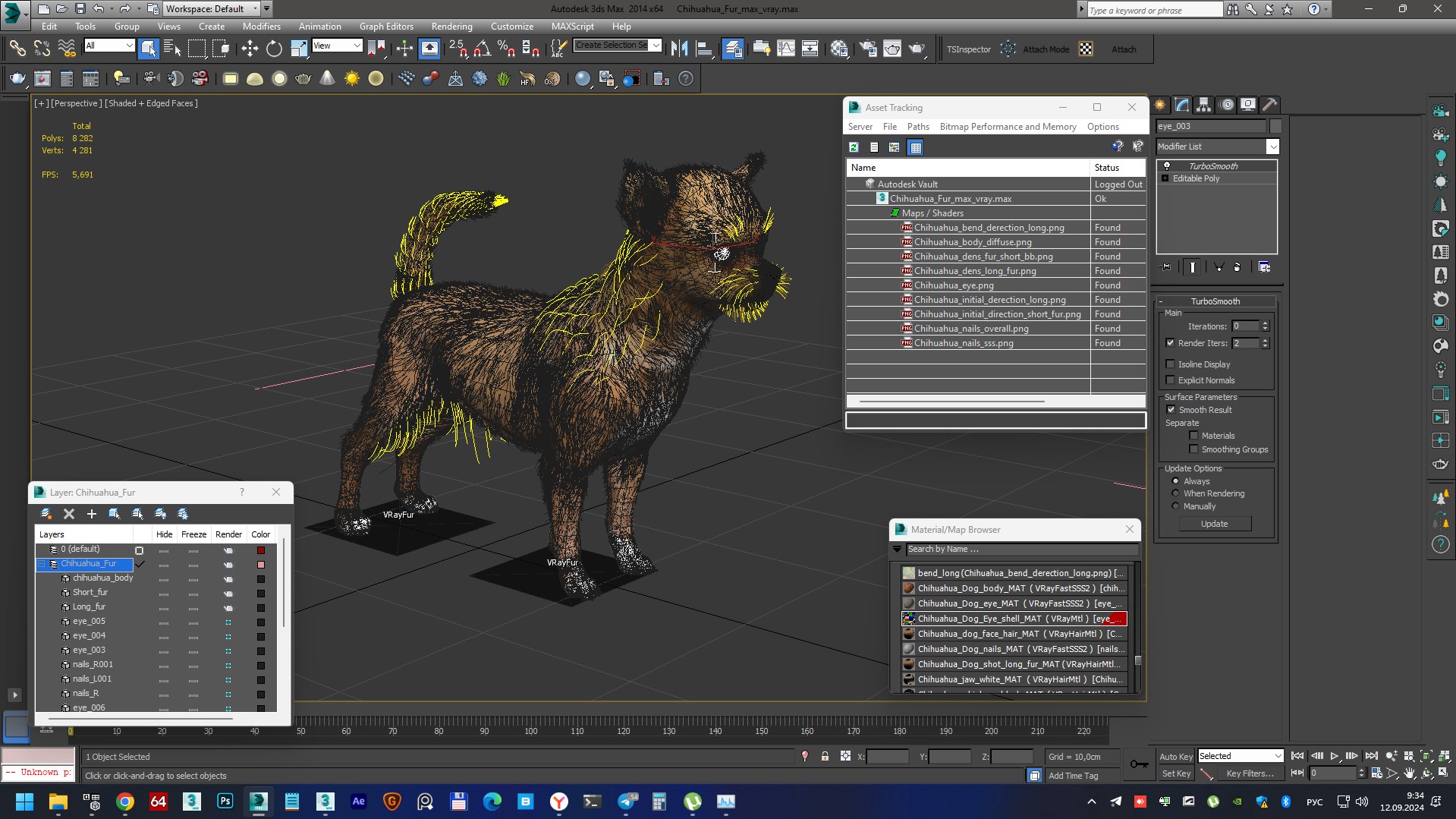This screenshot has width=1456, height=819.
Task: Click Pin Stack icon
Action: click(1166, 266)
